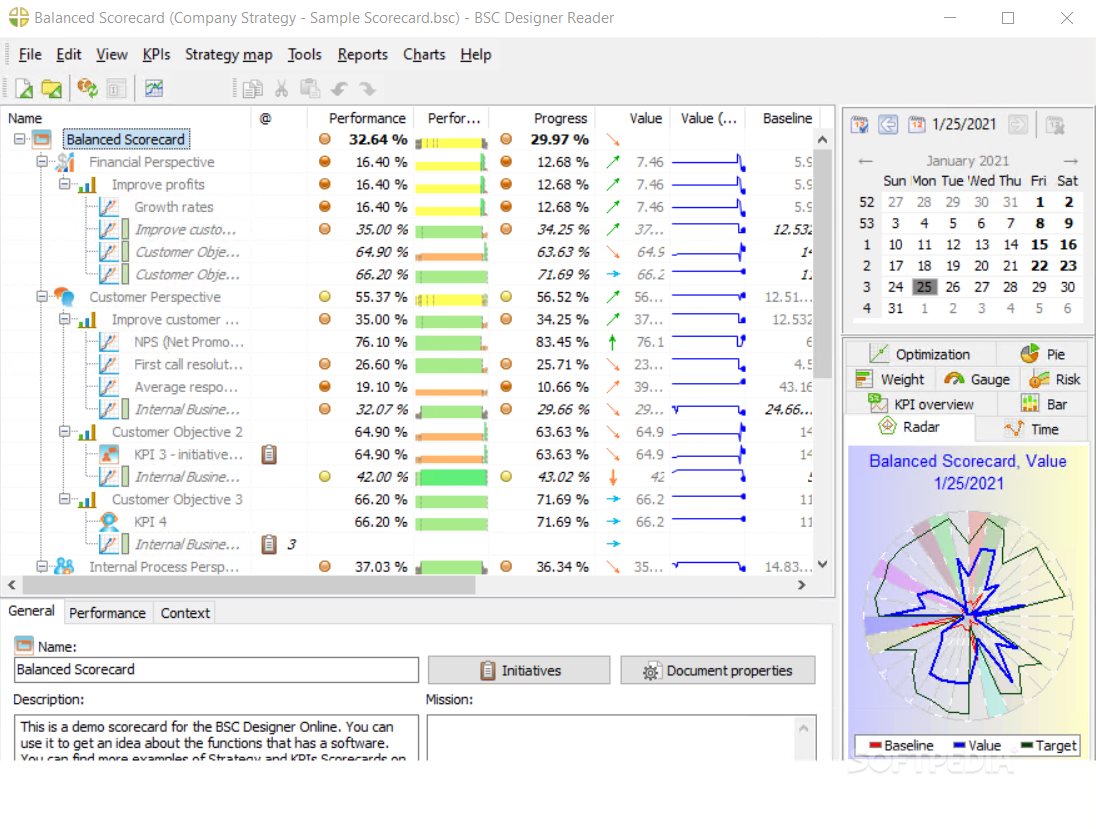This screenshot has height=829, width=1096.
Task: Collapse the Improve profits node
Action: [x=64, y=184]
